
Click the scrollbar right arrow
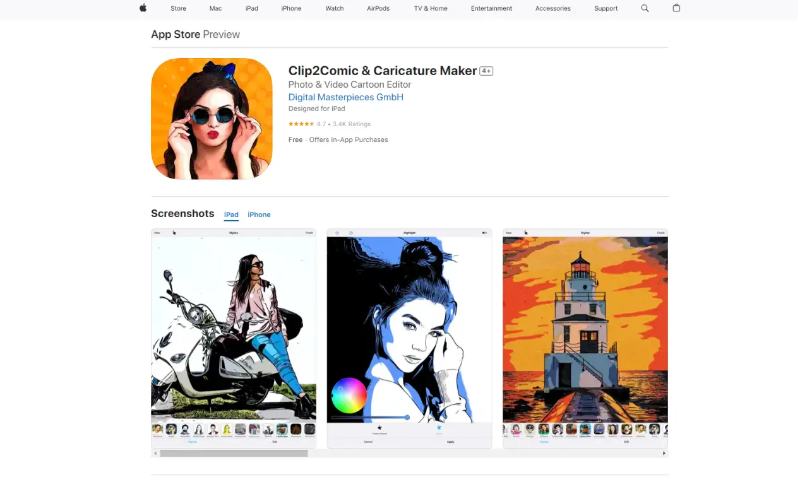tap(664, 453)
